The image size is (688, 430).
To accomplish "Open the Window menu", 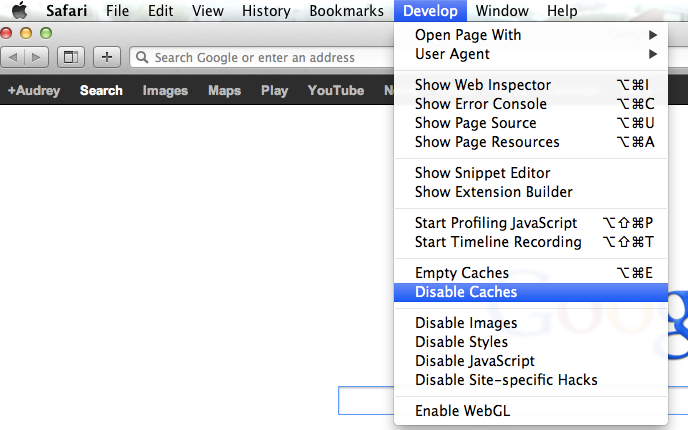I will 502,11.
